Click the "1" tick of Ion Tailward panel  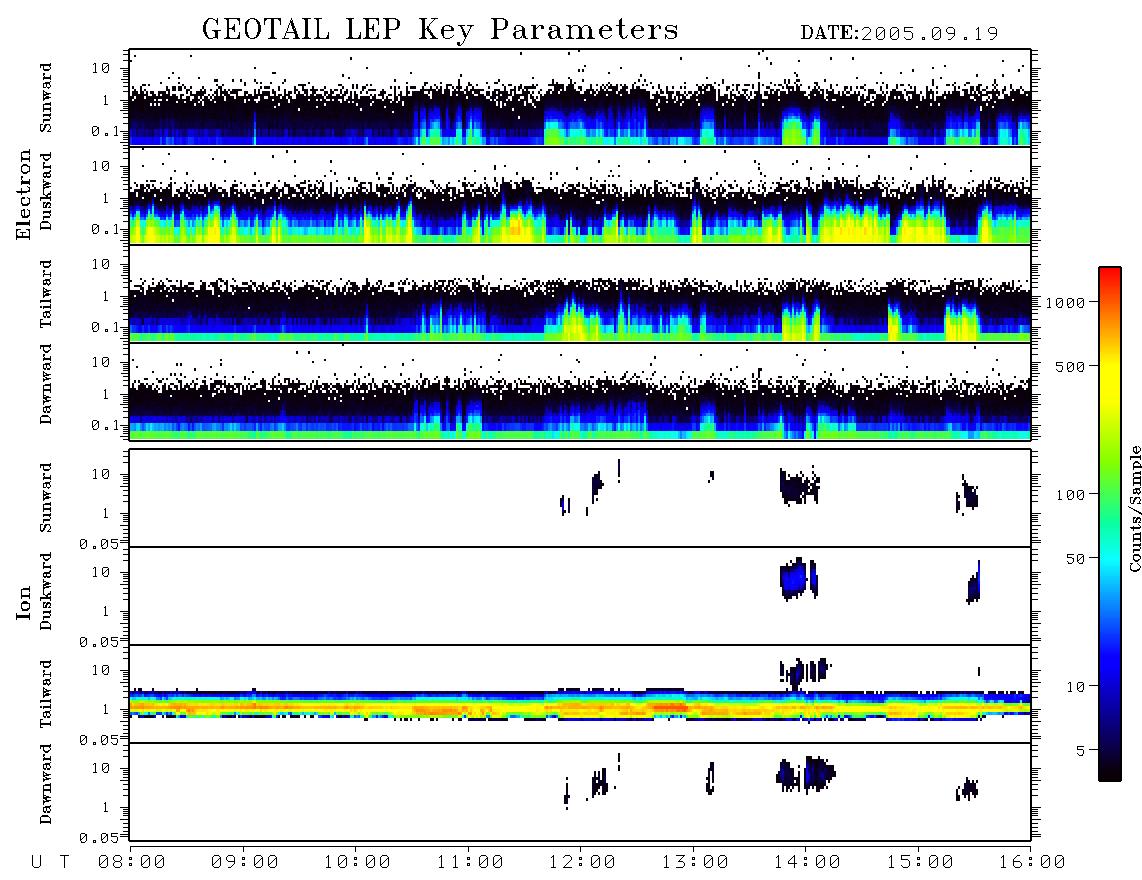pyautogui.click(x=106, y=710)
